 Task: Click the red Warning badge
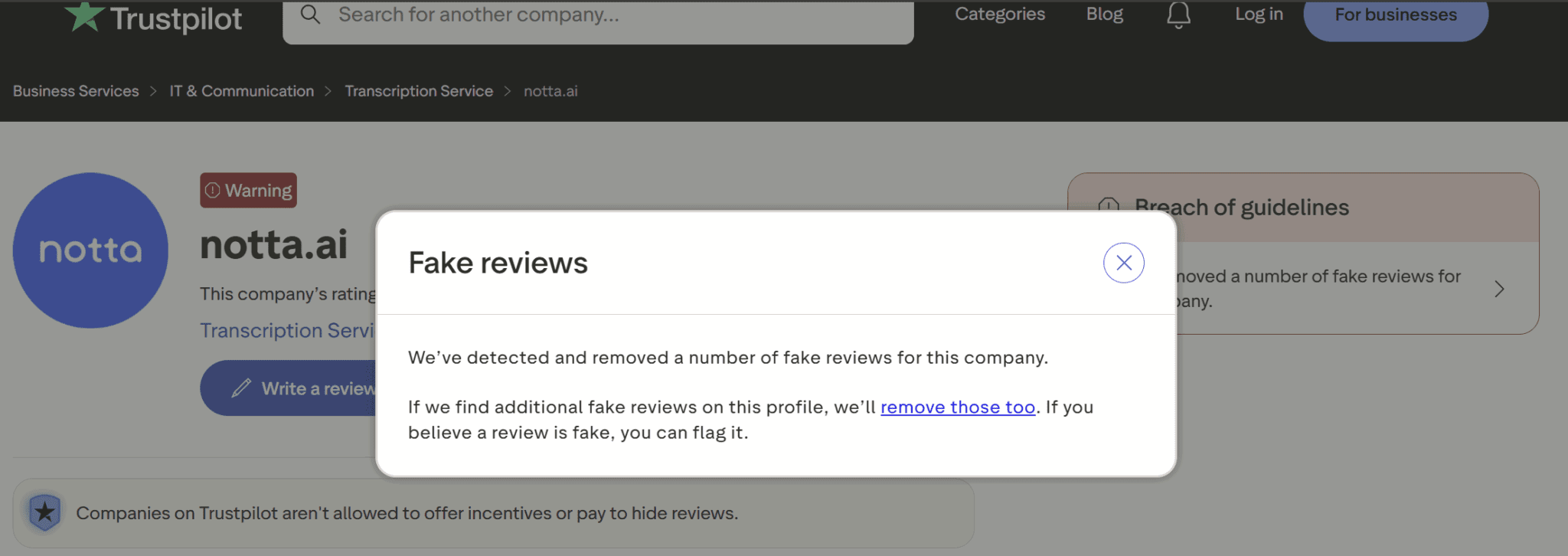pos(249,191)
